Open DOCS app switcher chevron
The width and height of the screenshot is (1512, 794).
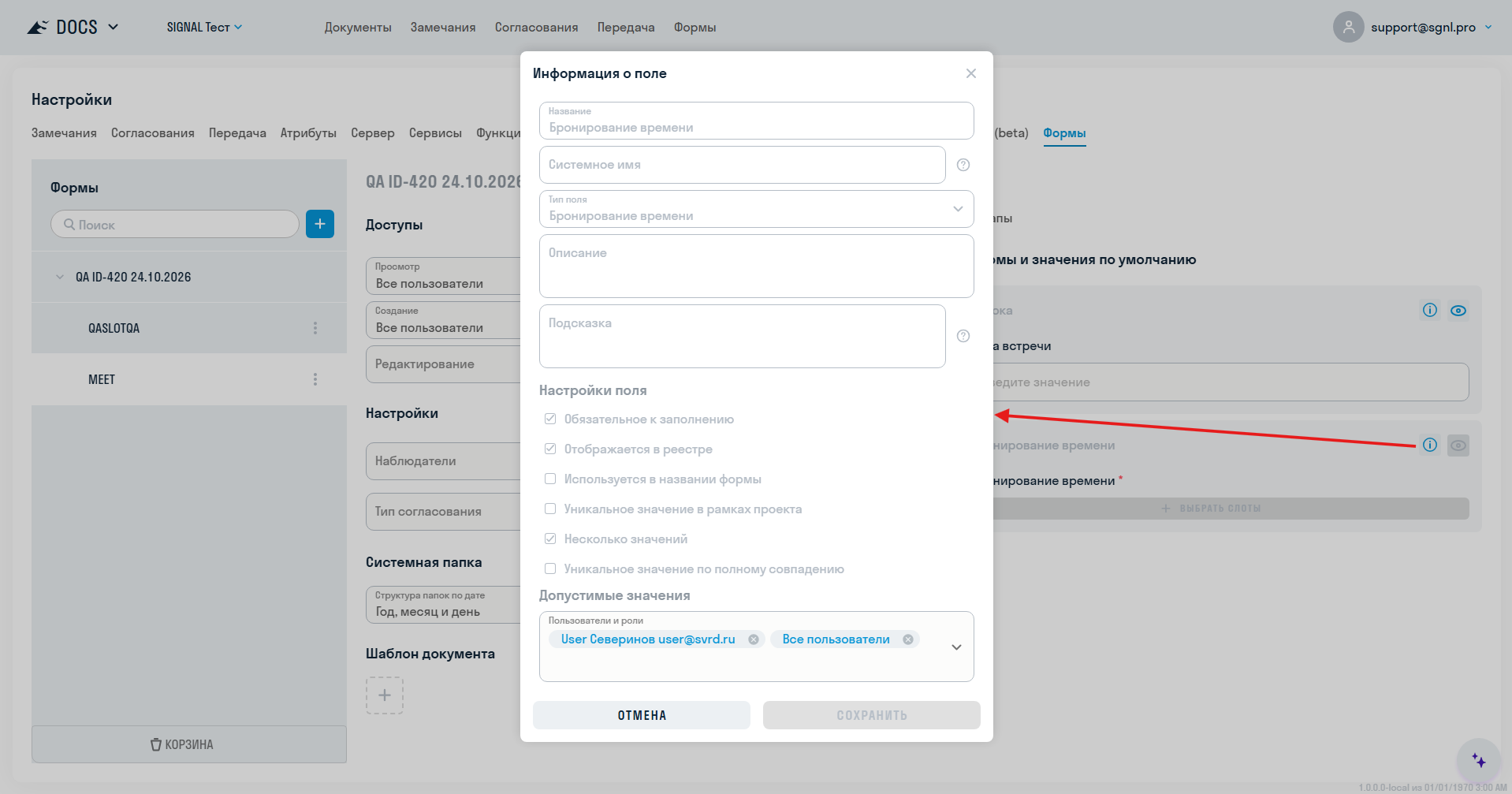click(114, 27)
